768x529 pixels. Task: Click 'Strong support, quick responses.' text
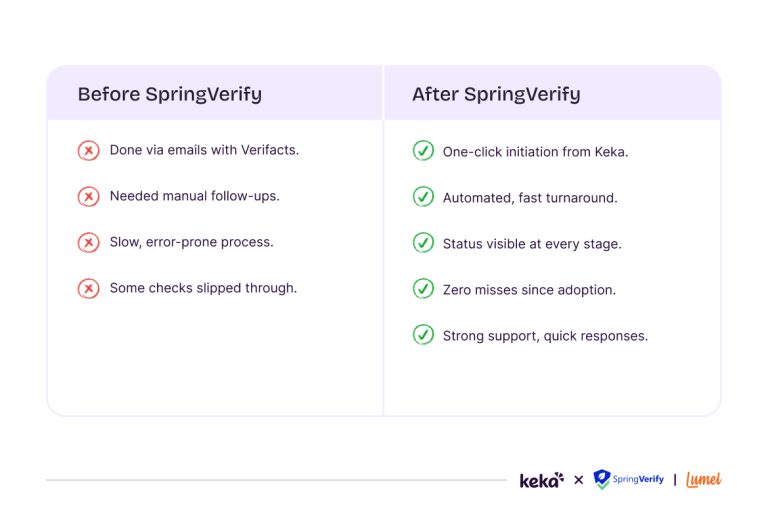[x=545, y=336]
